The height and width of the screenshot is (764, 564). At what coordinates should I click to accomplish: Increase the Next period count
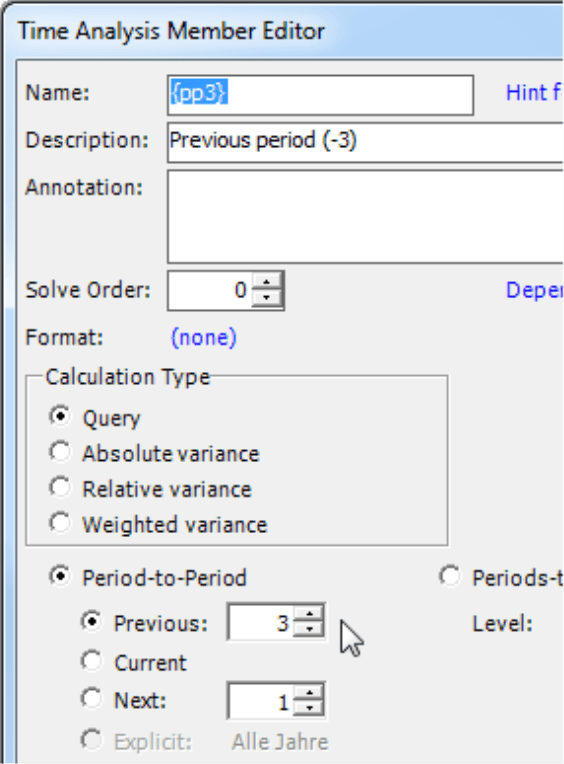(309, 693)
